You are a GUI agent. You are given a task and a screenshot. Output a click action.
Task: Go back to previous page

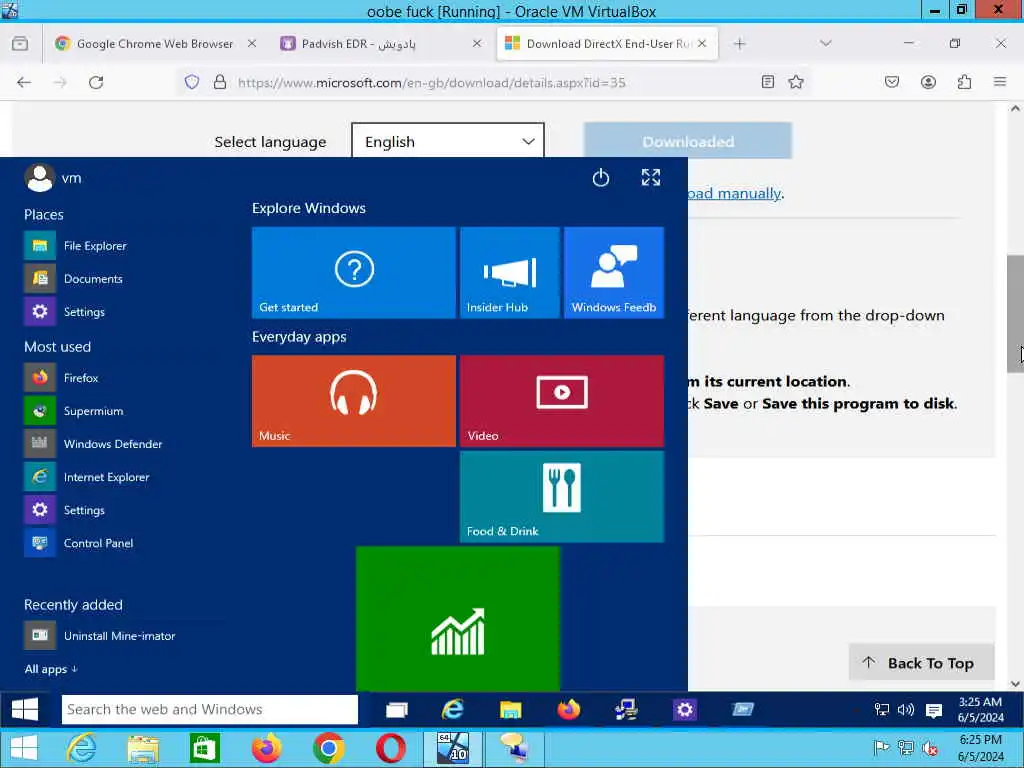tap(24, 82)
